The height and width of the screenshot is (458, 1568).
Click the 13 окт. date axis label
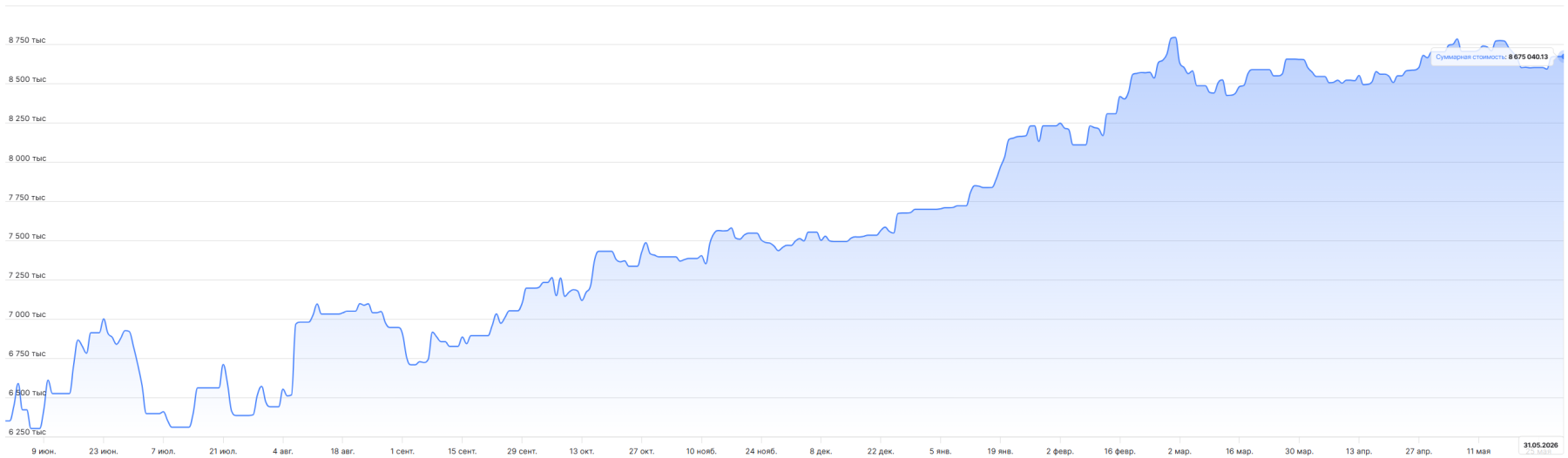(582, 451)
